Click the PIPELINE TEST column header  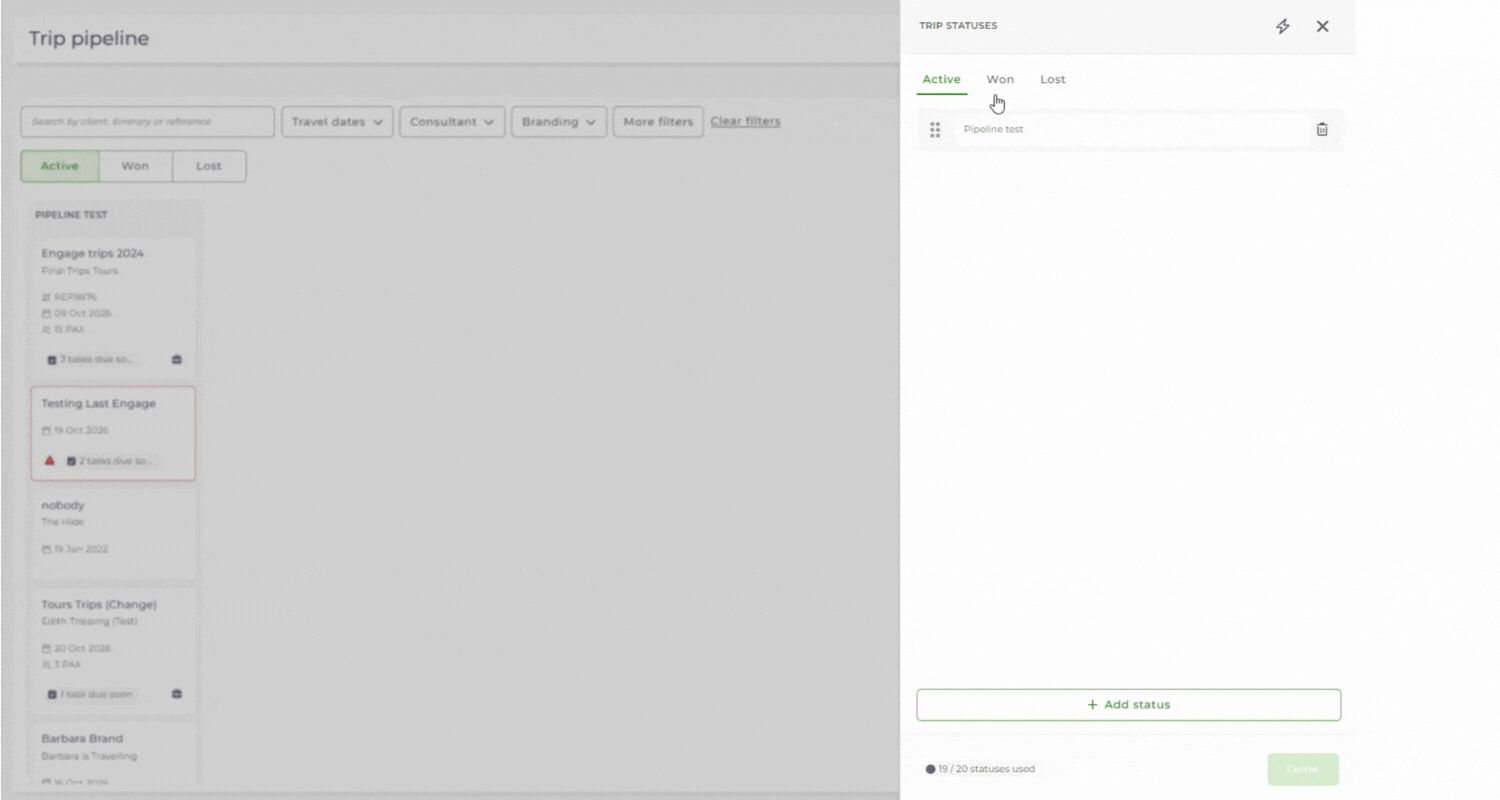coord(71,215)
